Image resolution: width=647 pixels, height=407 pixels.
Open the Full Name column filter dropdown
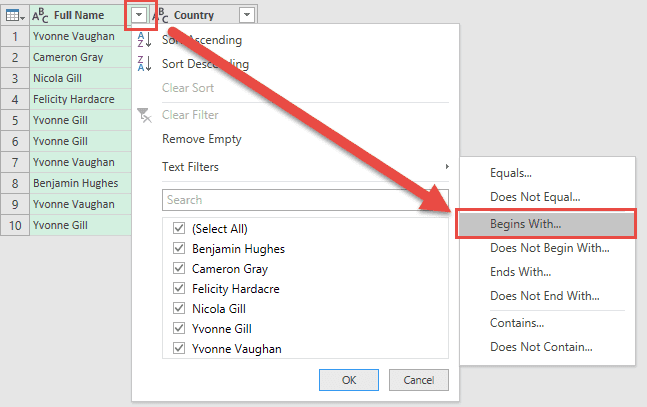pyautogui.click(x=139, y=15)
